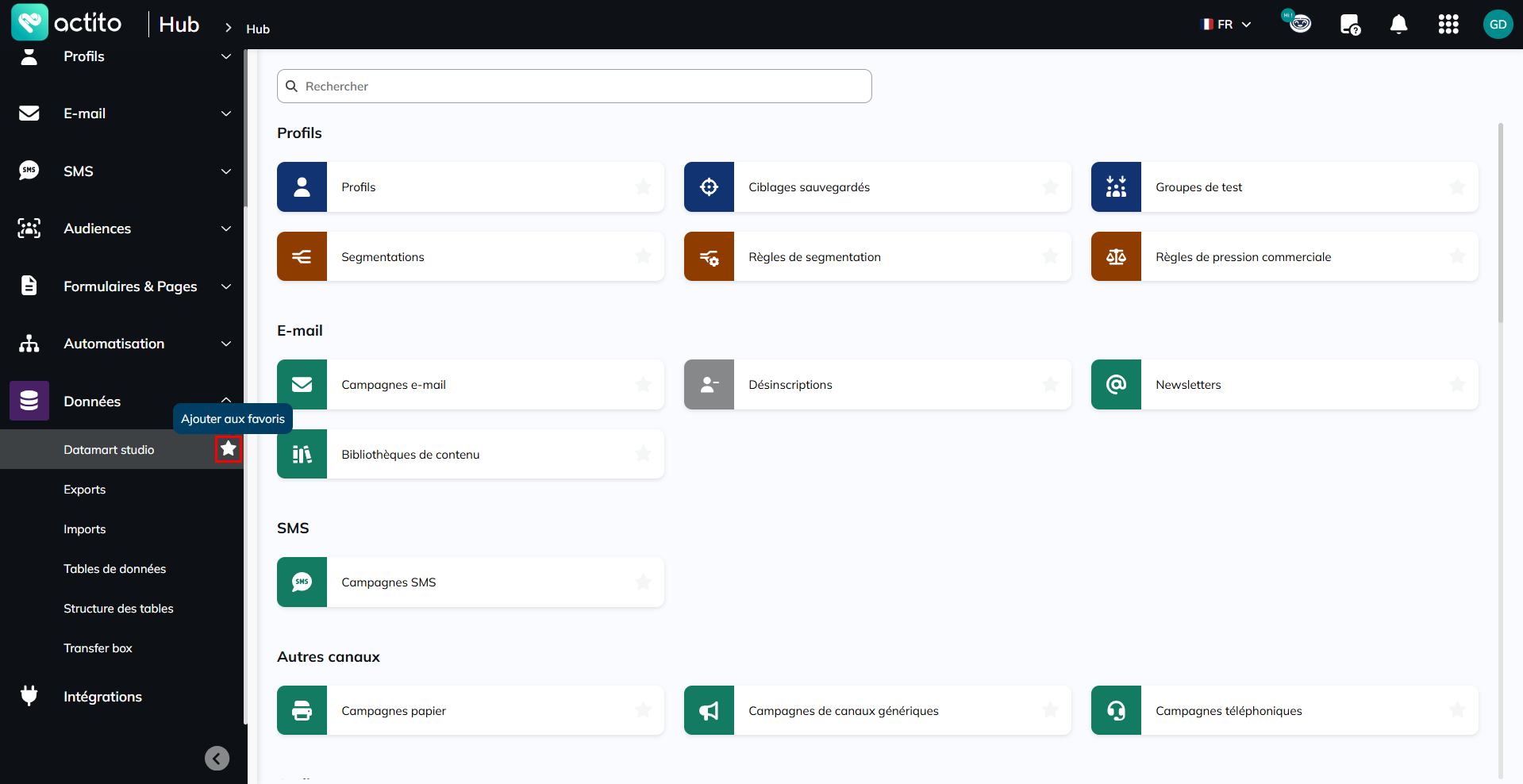The width and height of the screenshot is (1523, 784).
Task: Favorite Campagnes téléphoniques with its star
Action: point(1457,710)
